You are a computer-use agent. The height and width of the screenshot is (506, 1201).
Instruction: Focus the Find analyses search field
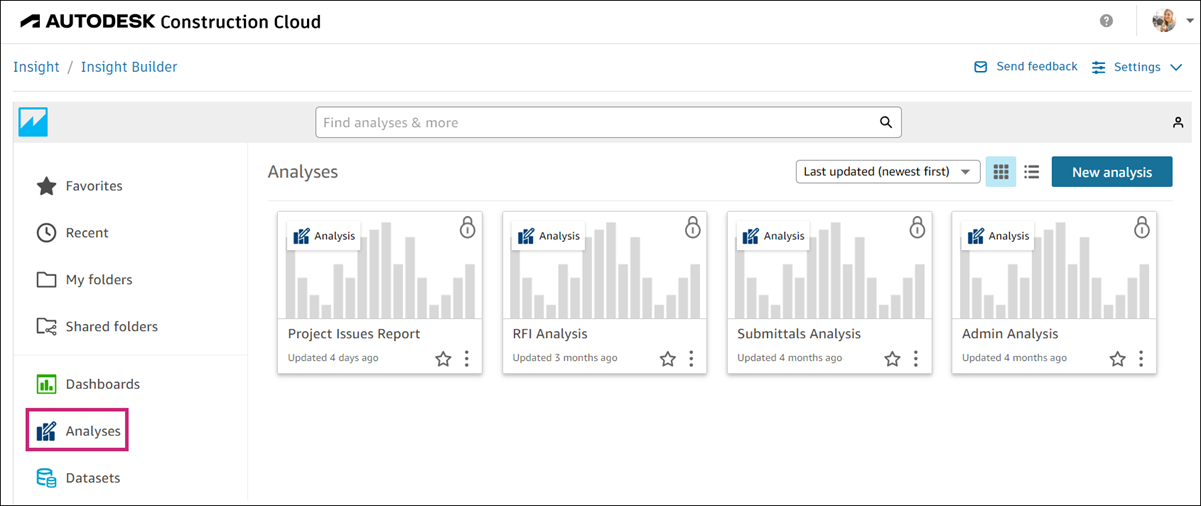[x=596, y=123]
